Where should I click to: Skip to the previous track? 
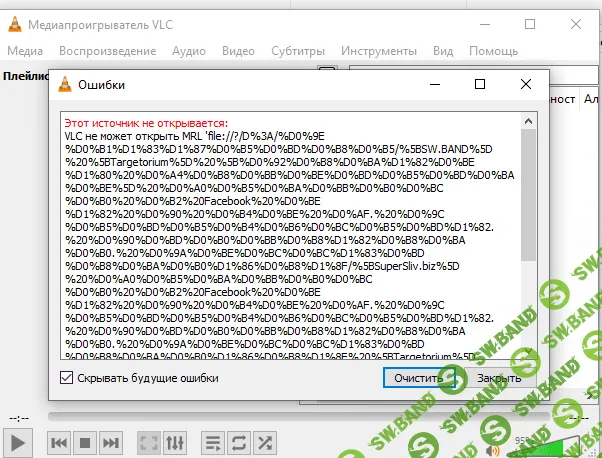[x=59, y=441]
